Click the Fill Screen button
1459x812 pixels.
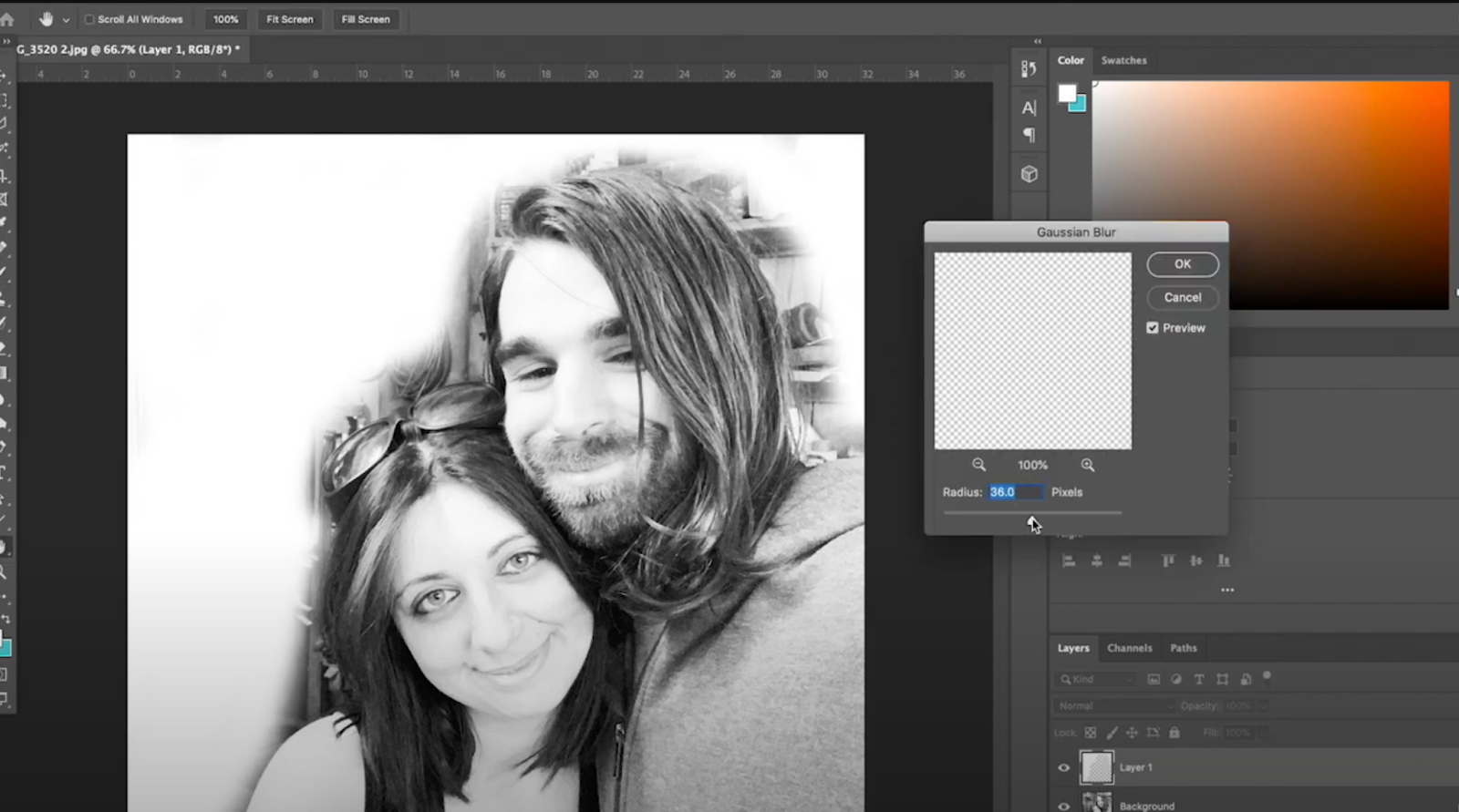[365, 19]
